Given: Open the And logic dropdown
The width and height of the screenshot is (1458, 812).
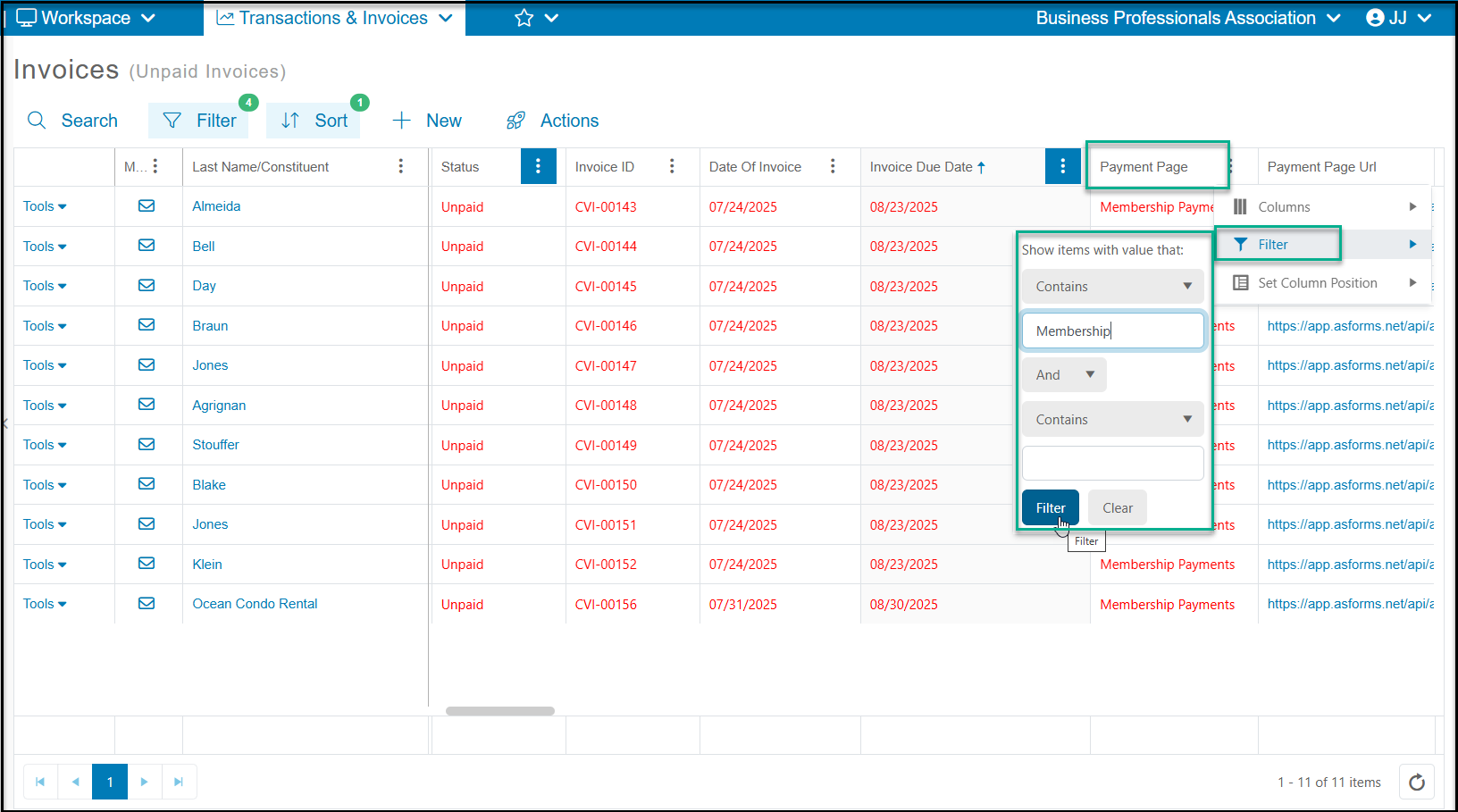Looking at the screenshot, I should [1064, 375].
